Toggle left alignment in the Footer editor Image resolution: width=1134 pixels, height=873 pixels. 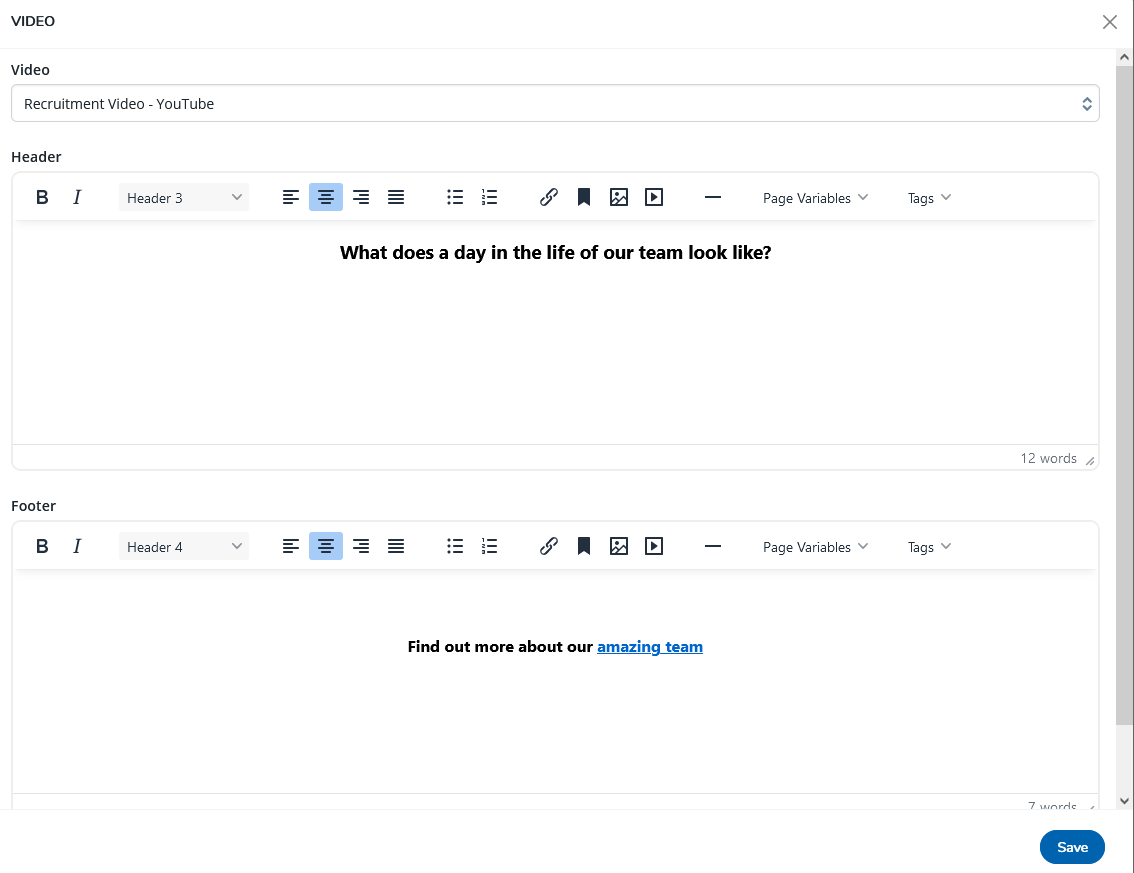coord(291,546)
